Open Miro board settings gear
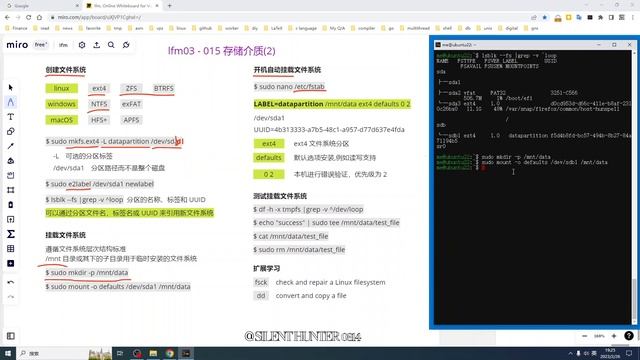The width and height of the screenshot is (640, 360). pyautogui.click(x=82, y=45)
